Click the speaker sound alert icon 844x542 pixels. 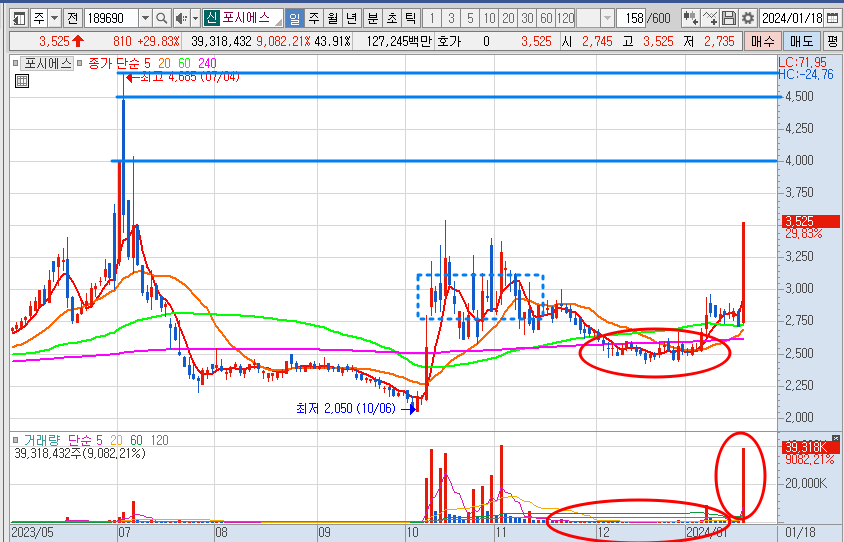pos(181,18)
